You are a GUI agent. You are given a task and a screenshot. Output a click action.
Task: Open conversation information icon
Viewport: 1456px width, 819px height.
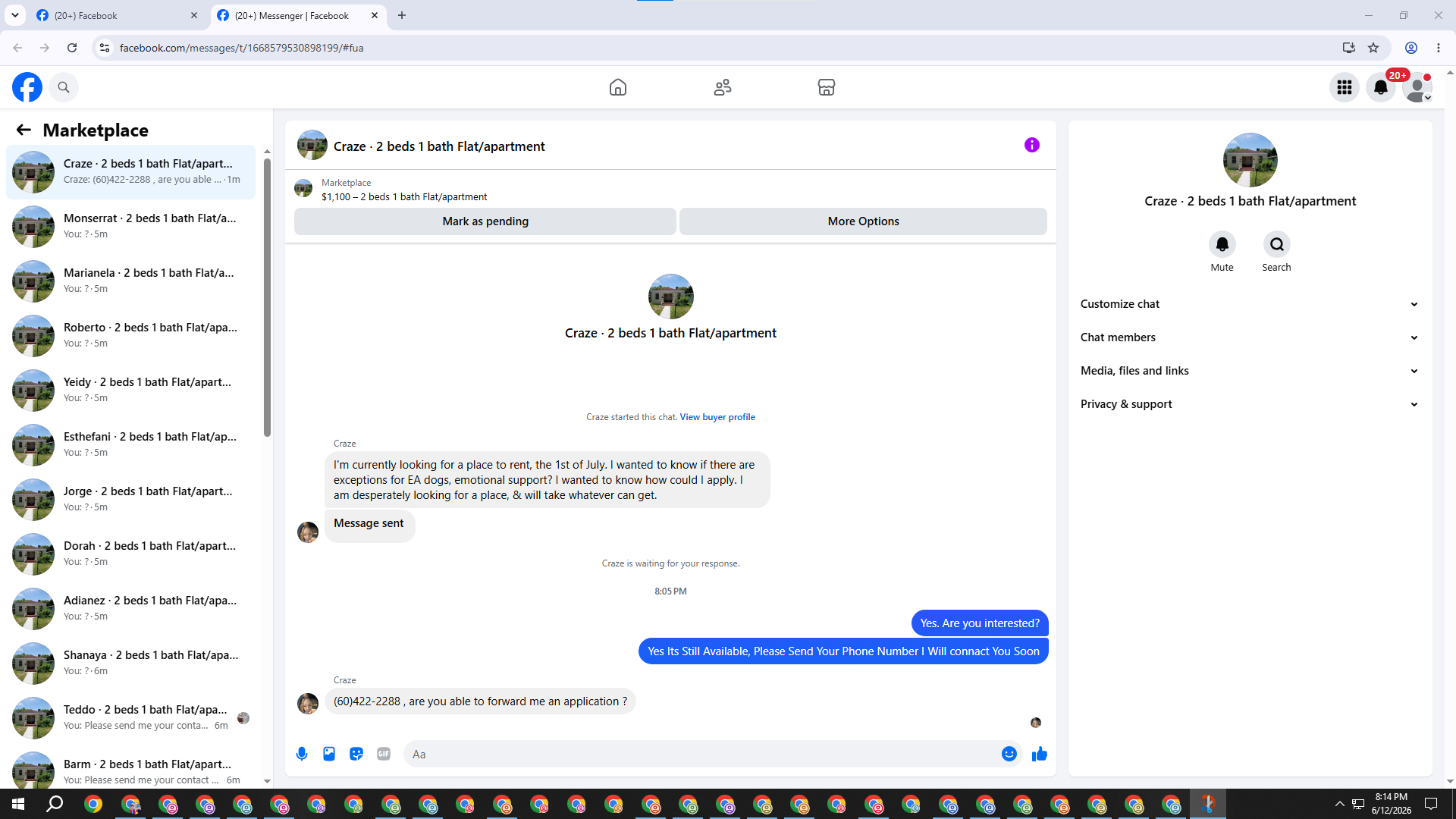1032,145
